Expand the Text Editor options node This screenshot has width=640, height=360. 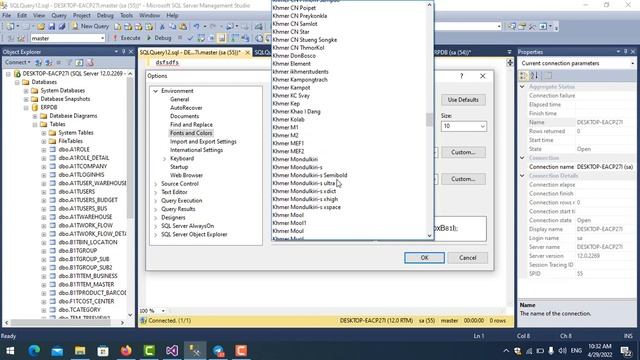point(156,192)
